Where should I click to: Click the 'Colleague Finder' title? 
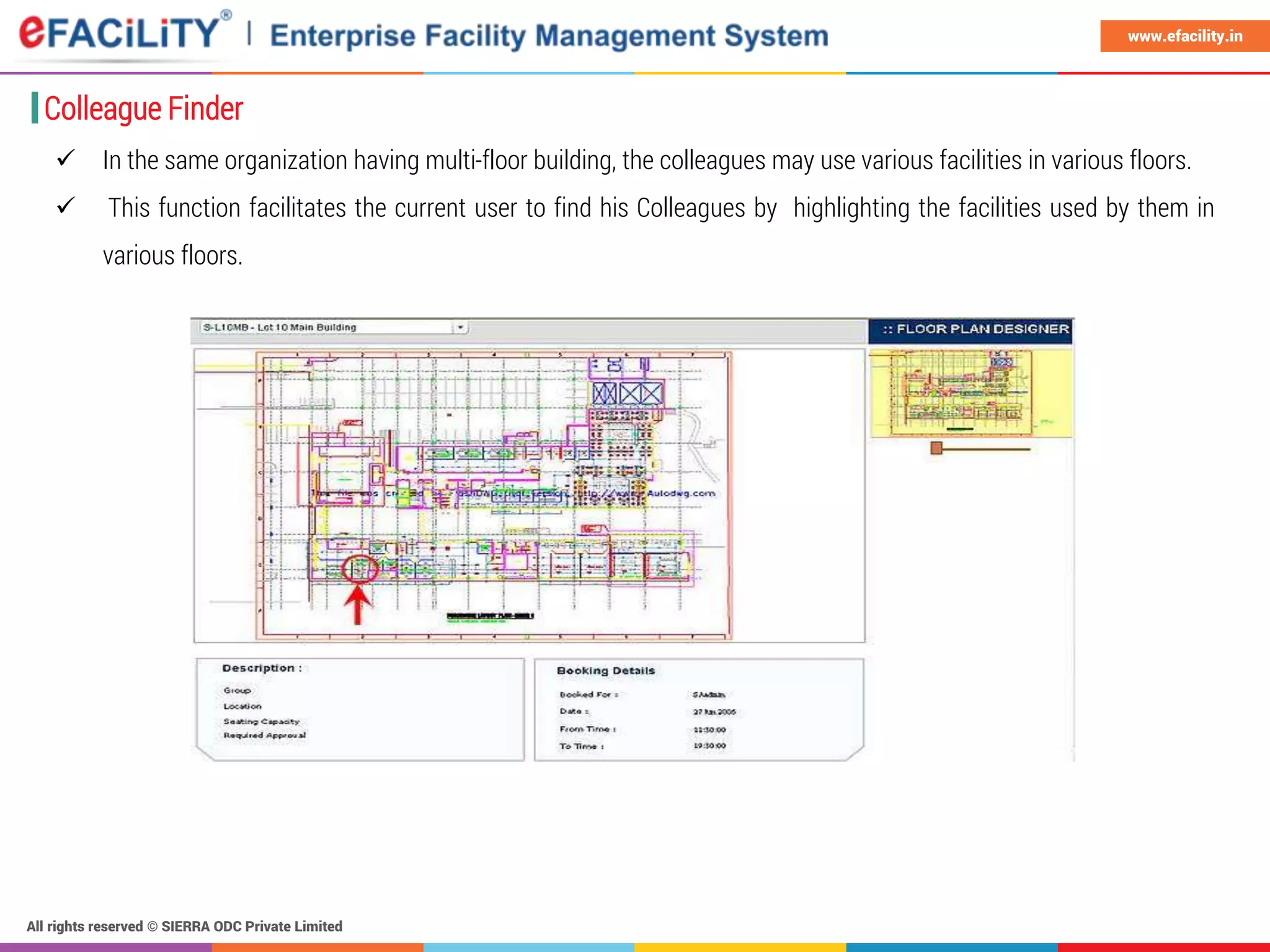coord(143,108)
